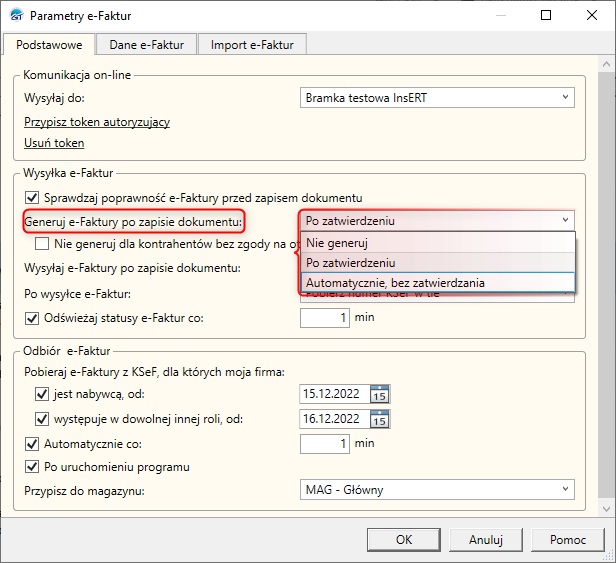Screen dimensions: 616x563
Task: Toggle 'Po uruchomieniu programu' checkbox
Action: click(x=30, y=466)
